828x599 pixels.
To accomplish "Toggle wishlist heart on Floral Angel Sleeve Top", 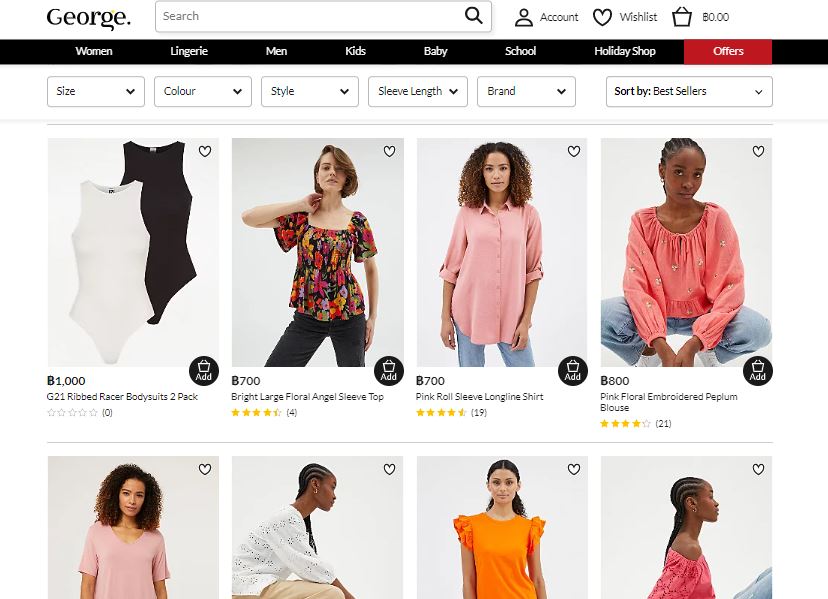I will tap(389, 152).
